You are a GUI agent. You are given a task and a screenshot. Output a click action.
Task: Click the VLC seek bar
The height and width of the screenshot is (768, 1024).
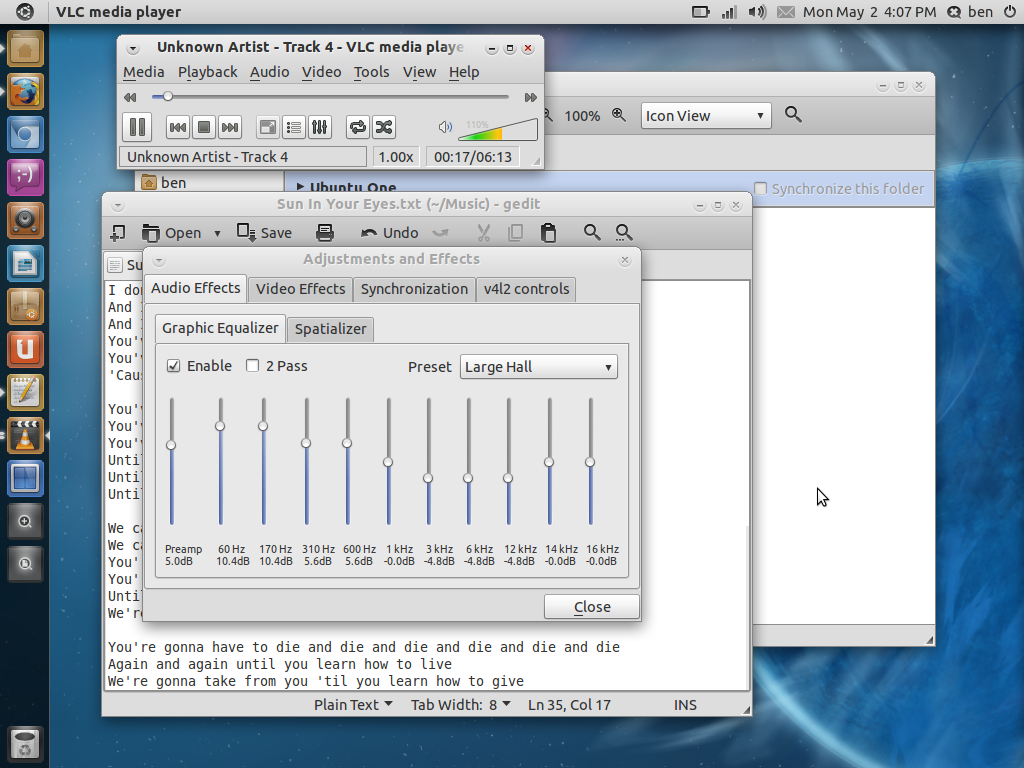[x=330, y=97]
